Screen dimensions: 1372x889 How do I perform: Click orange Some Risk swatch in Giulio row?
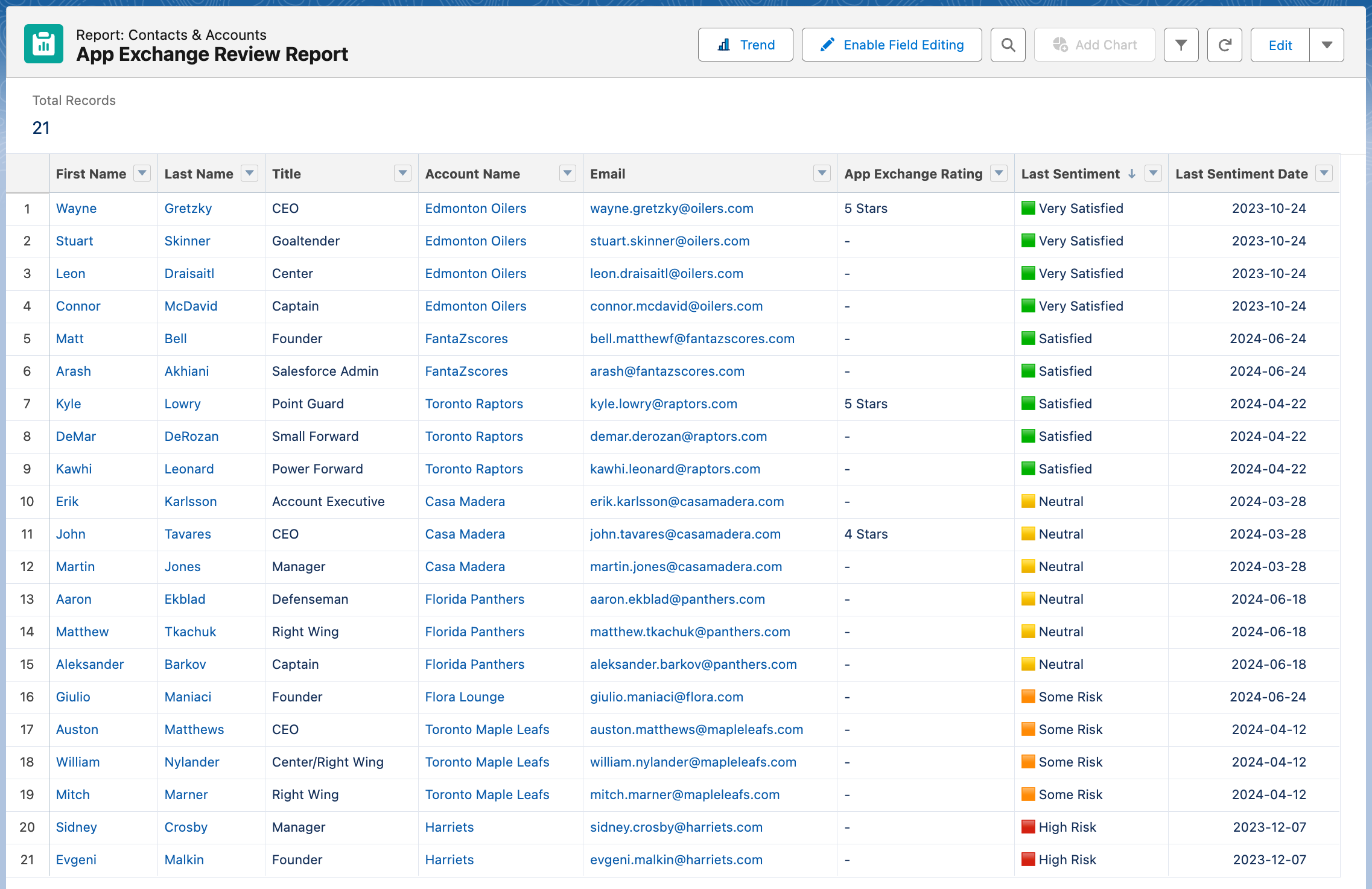point(1028,697)
